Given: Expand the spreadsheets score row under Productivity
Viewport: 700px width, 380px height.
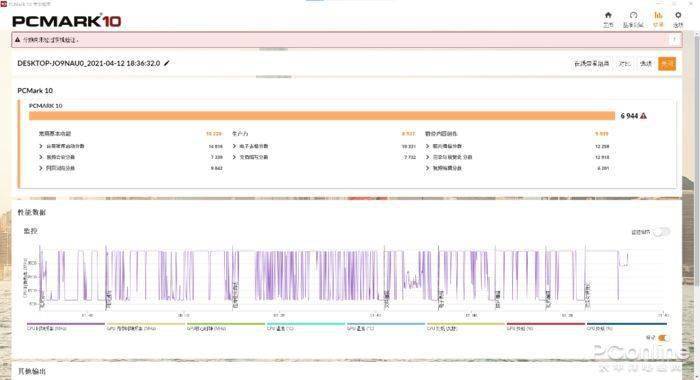Looking at the screenshot, I should pos(324,146).
